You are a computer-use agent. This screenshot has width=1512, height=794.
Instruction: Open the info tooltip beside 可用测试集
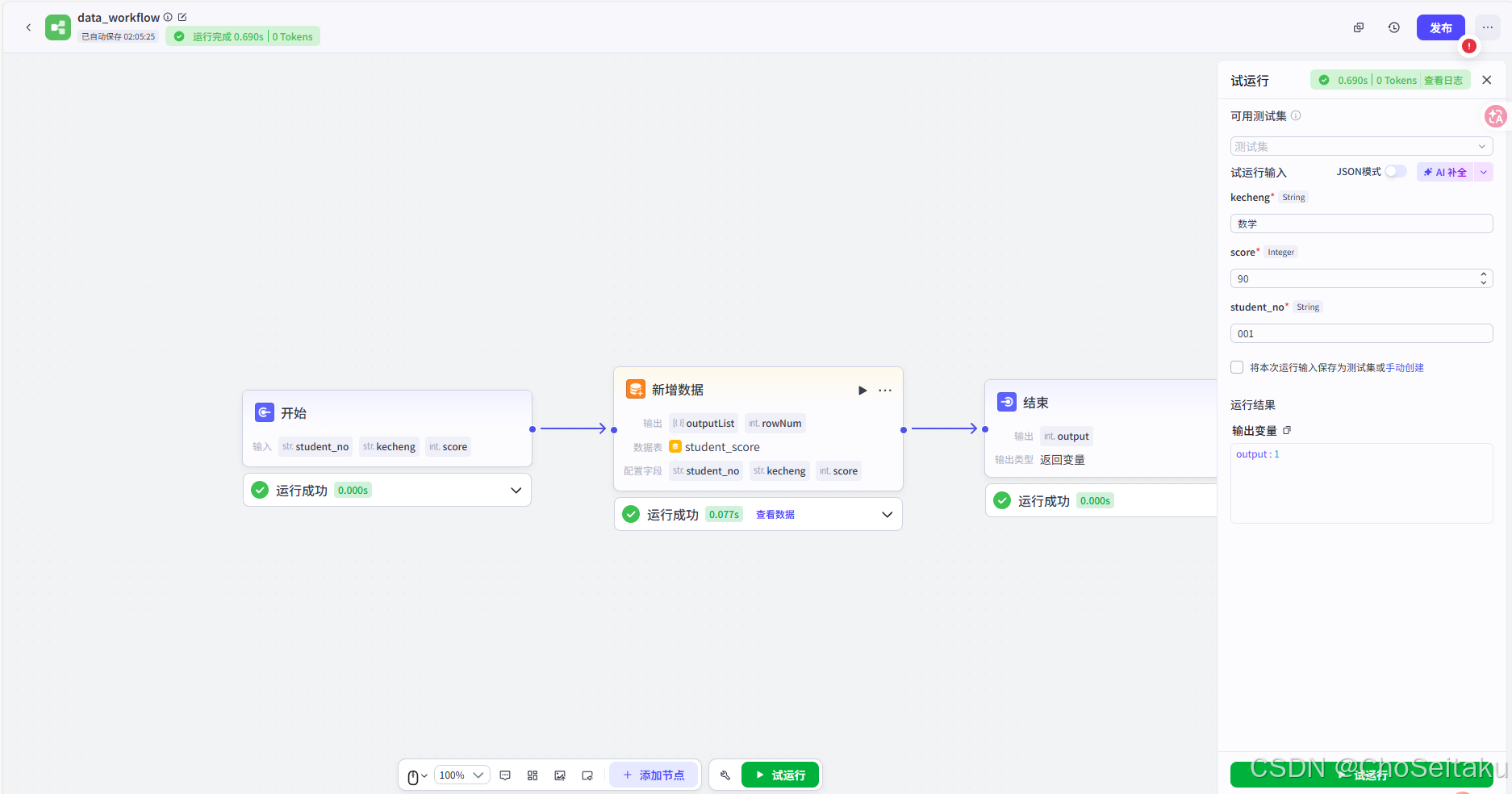1296,115
